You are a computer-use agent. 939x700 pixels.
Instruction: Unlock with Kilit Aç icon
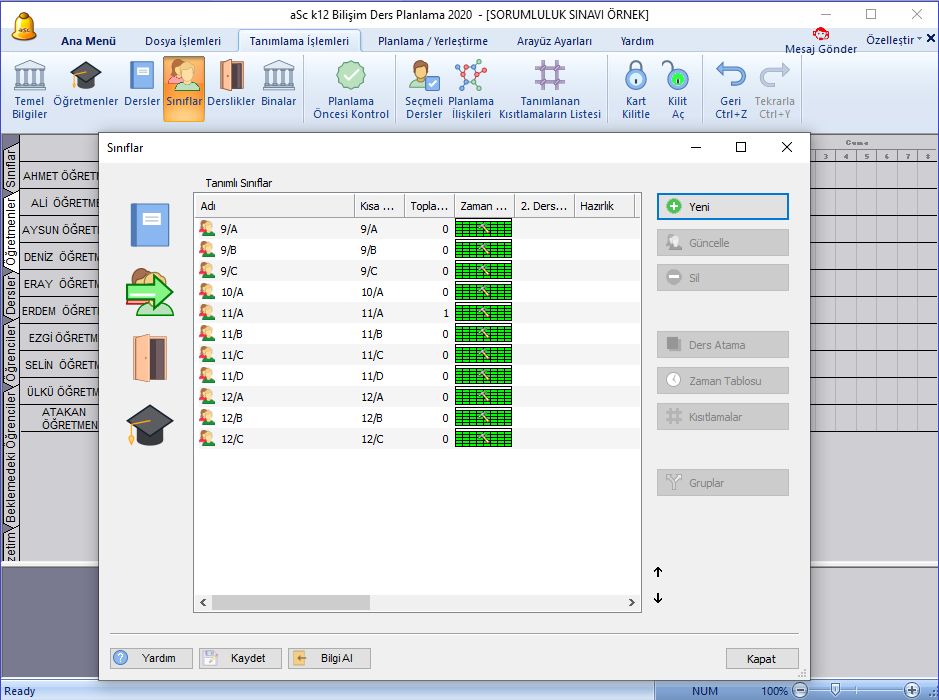(x=677, y=89)
